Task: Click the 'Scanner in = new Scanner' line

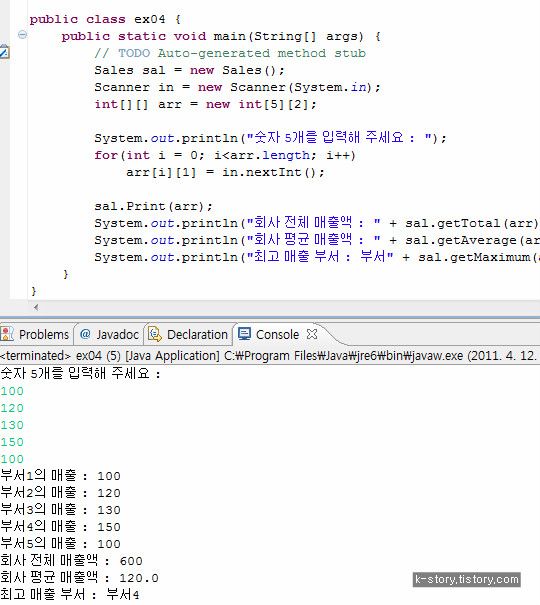Action: [x=237, y=87]
